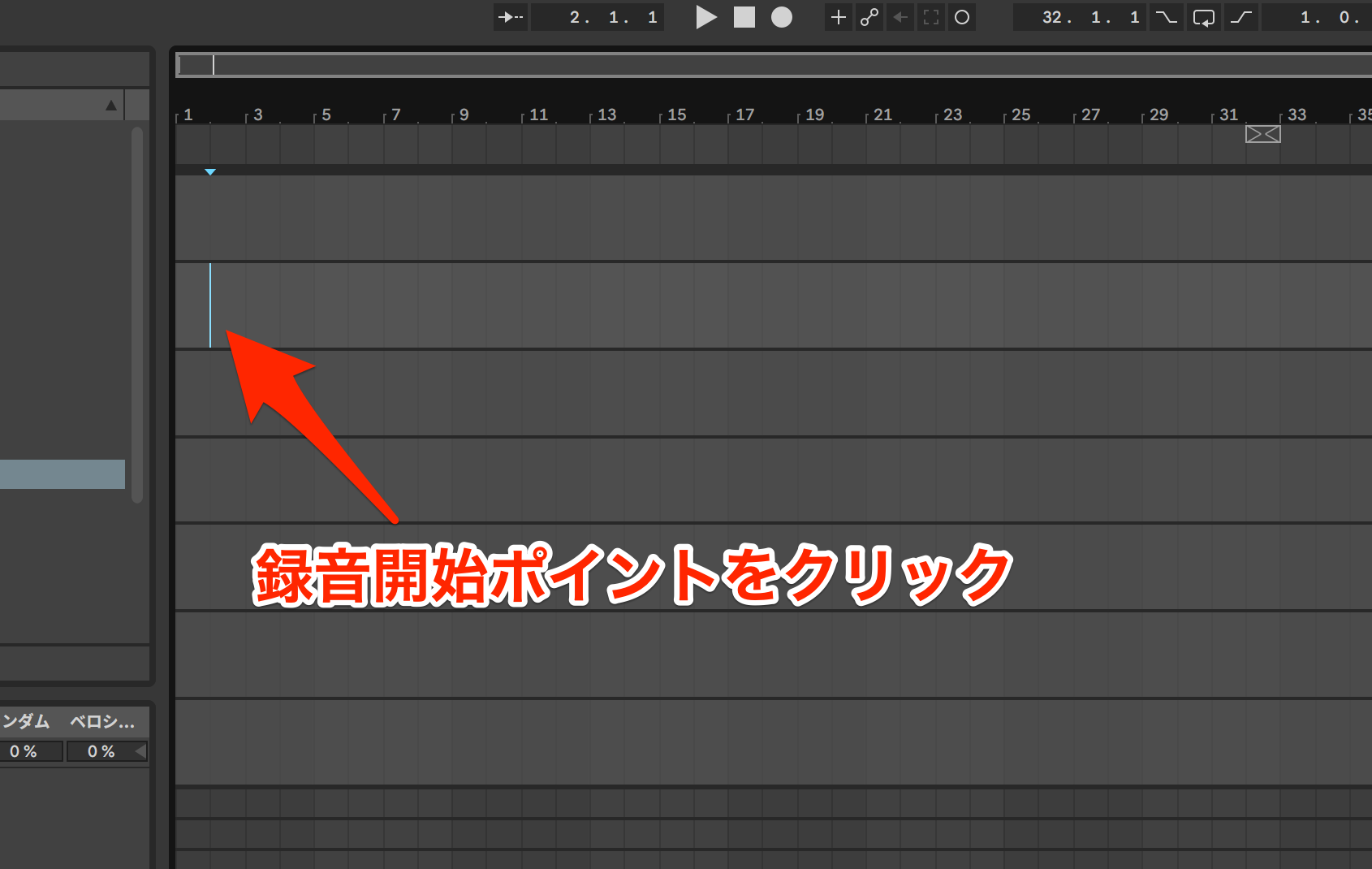Click bar 17 on the beat ruler

tap(745, 115)
